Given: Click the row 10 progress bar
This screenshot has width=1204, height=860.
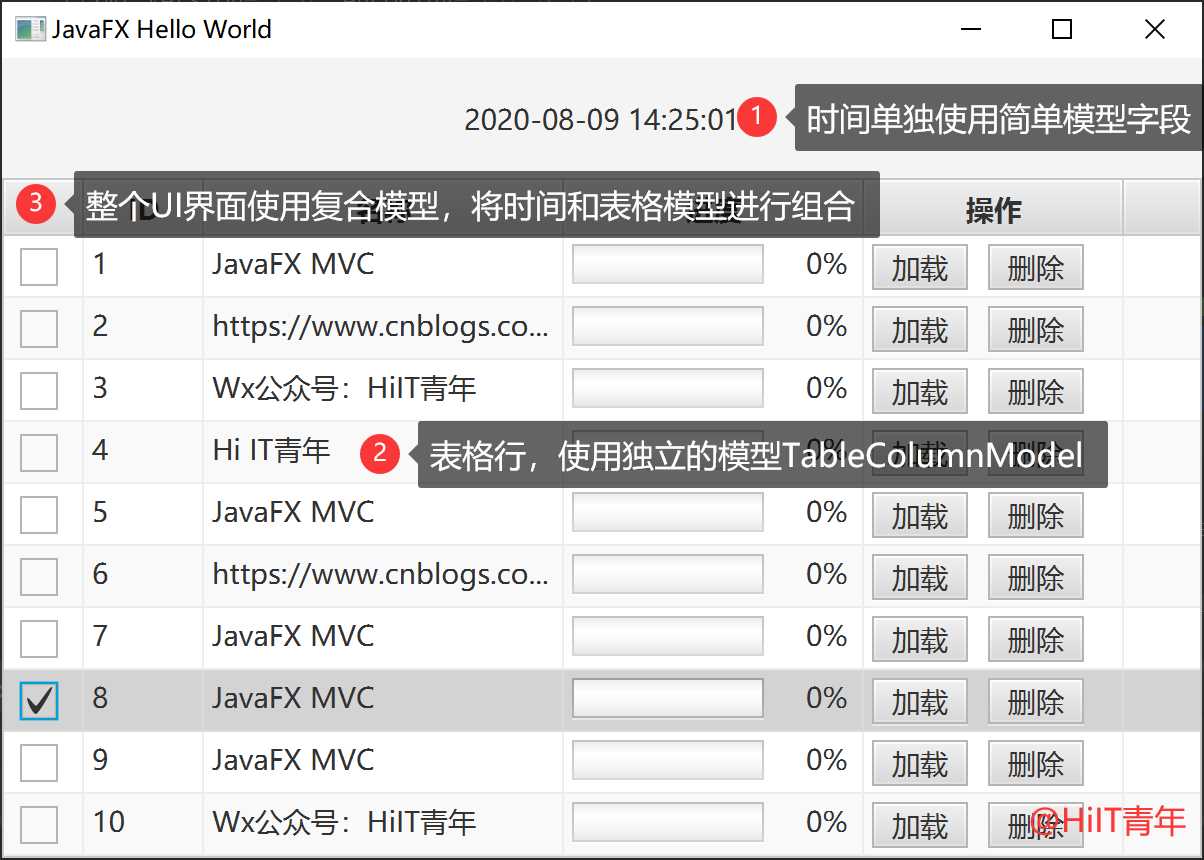Looking at the screenshot, I should [667, 823].
